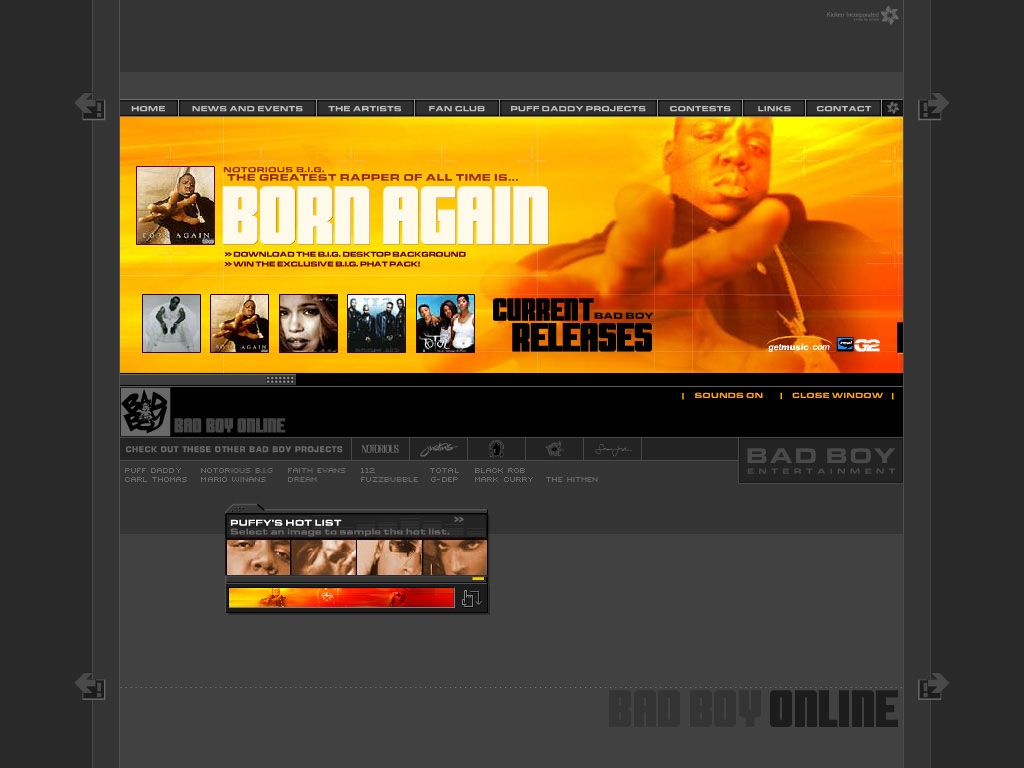This screenshot has width=1024, height=768.
Task: Expand Hot List with double-arrow chevron
Action: [x=459, y=520]
